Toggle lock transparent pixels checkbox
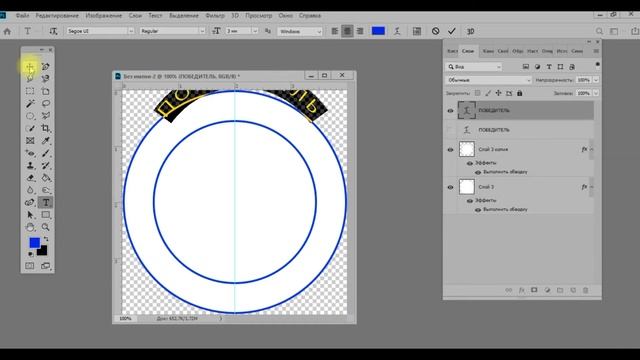The width and height of the screenshot is (640, 360). 478,93
